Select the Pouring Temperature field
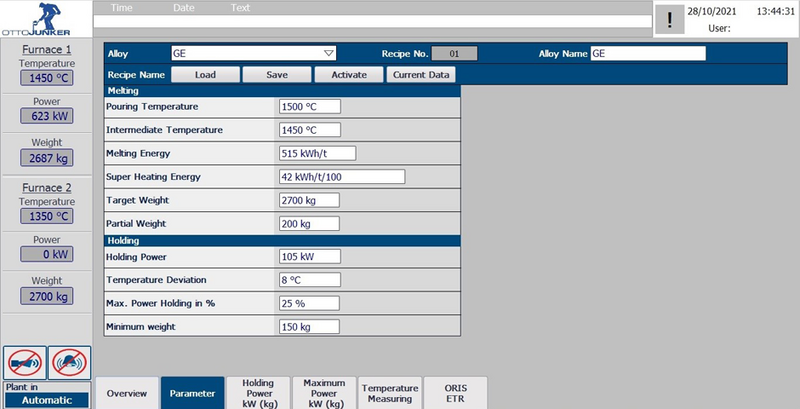The height and width of the screenshot is (409, 800). (x=310, y=106)
